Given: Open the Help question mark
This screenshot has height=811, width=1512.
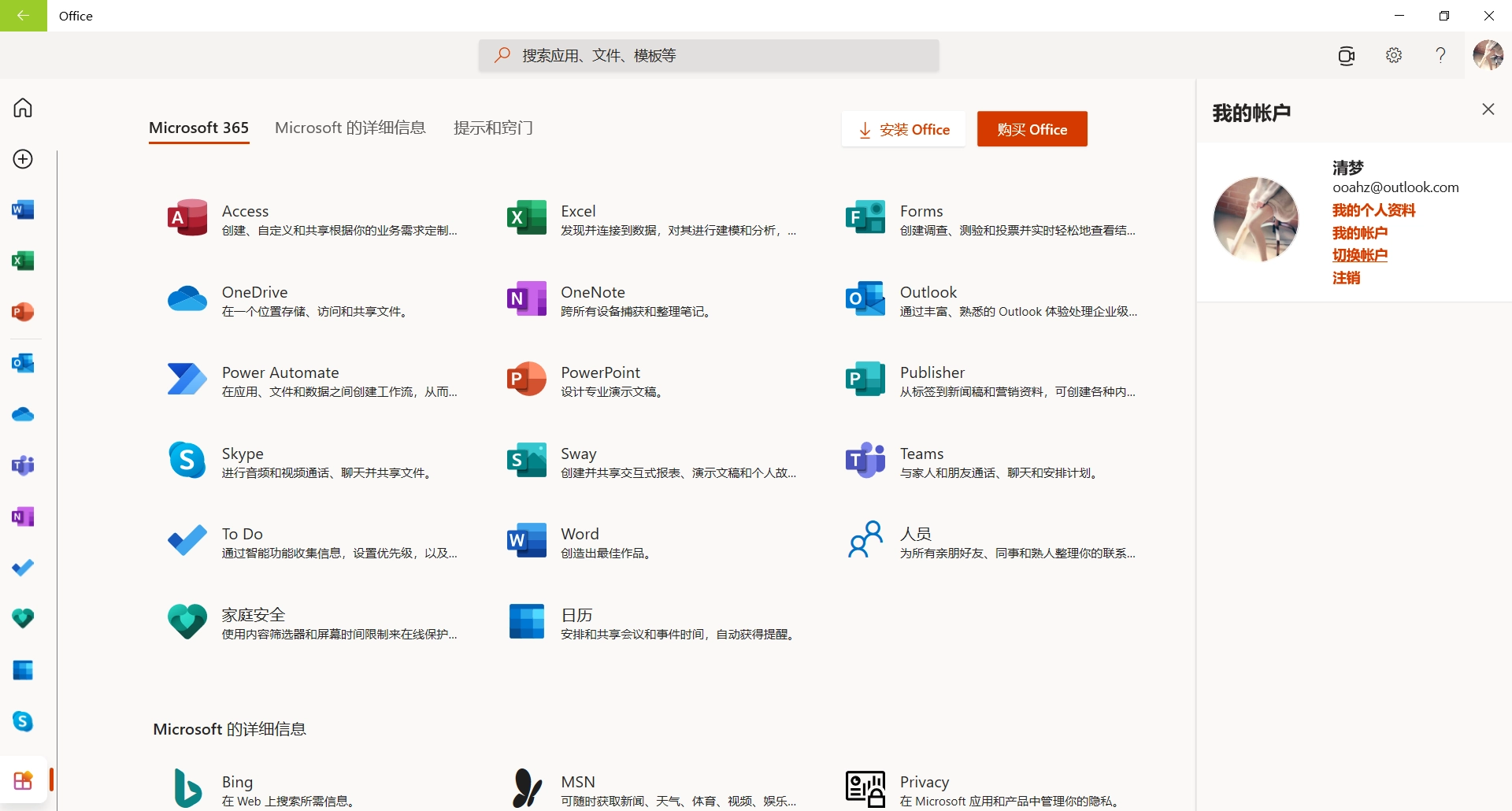Looking at the screenshot, I should (1440, 55).
